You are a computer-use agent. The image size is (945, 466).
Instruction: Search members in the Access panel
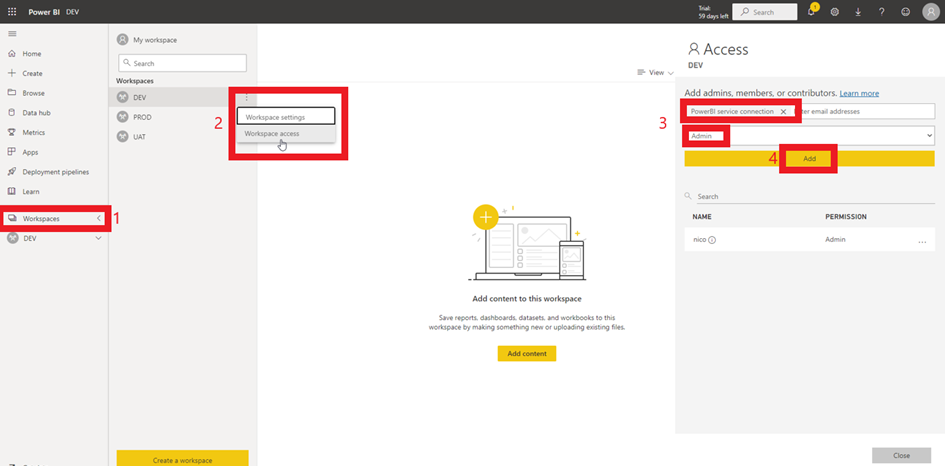click(x=809, y=197)
